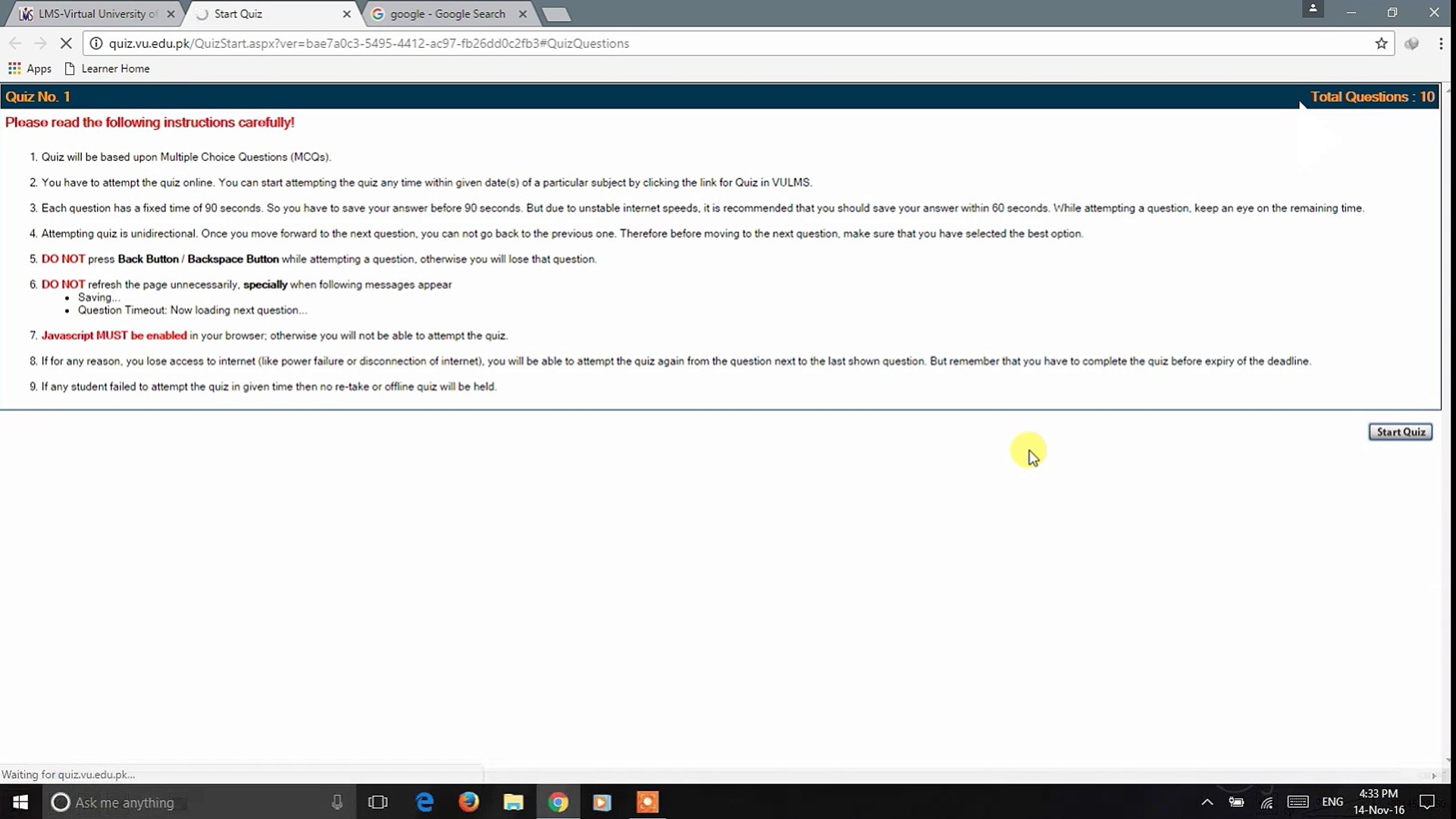Screen dimensions: 1456x819
Task: Click the Apps launcher icon
Action: [x=14, y=68]
